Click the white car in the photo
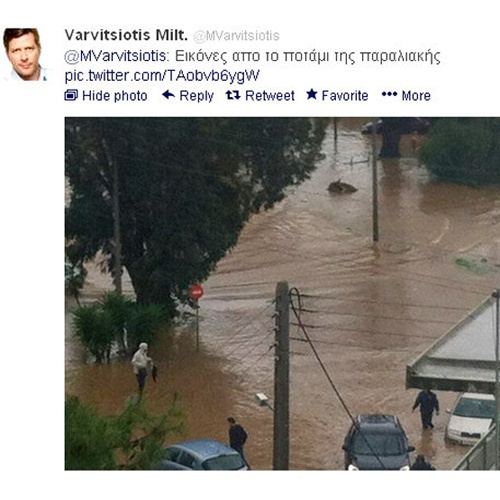The image size is (500, 500). [x=471, y=419]
